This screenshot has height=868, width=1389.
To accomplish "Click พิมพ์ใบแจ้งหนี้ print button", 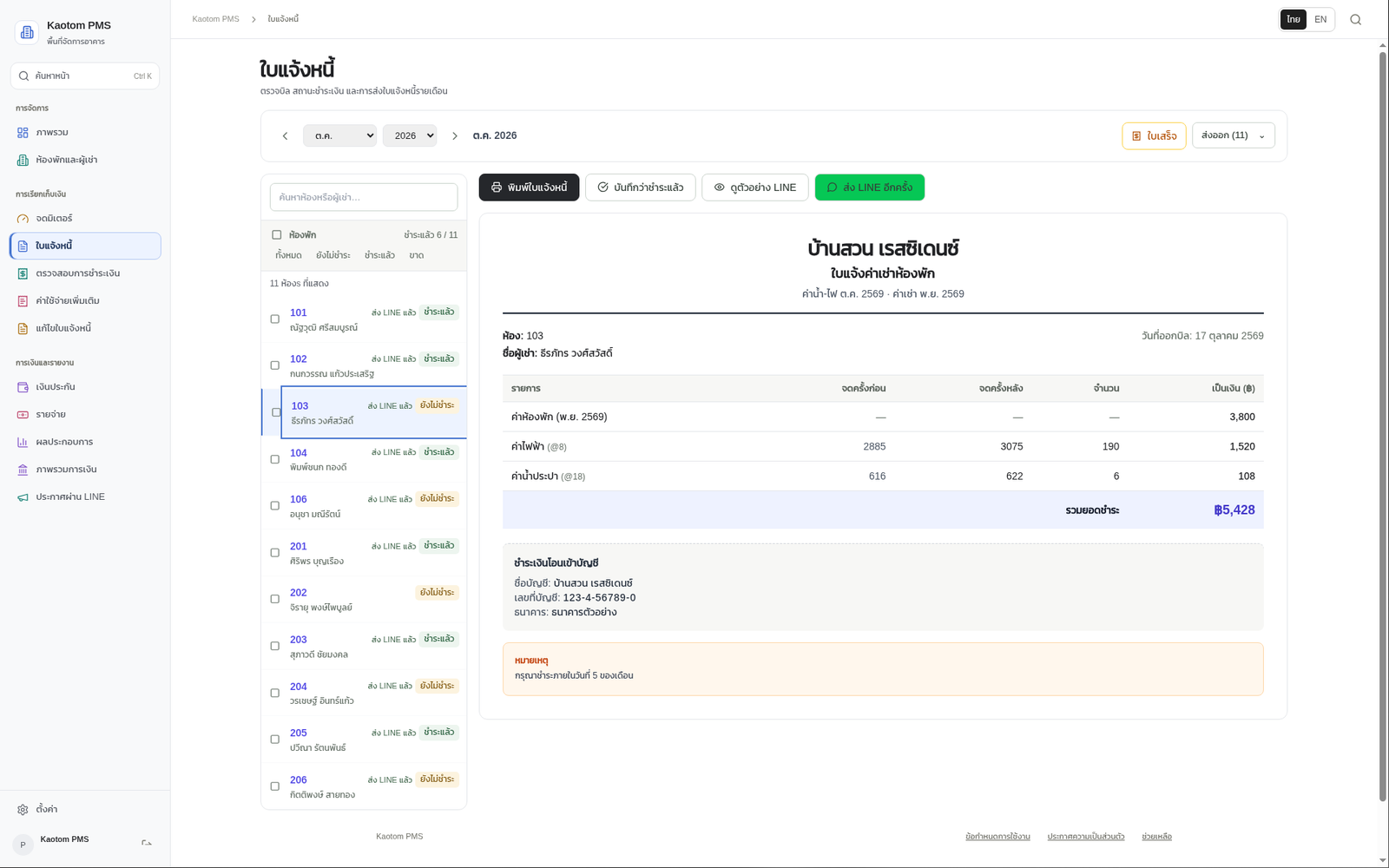I will pyautogui.click(x=529, y=187).
